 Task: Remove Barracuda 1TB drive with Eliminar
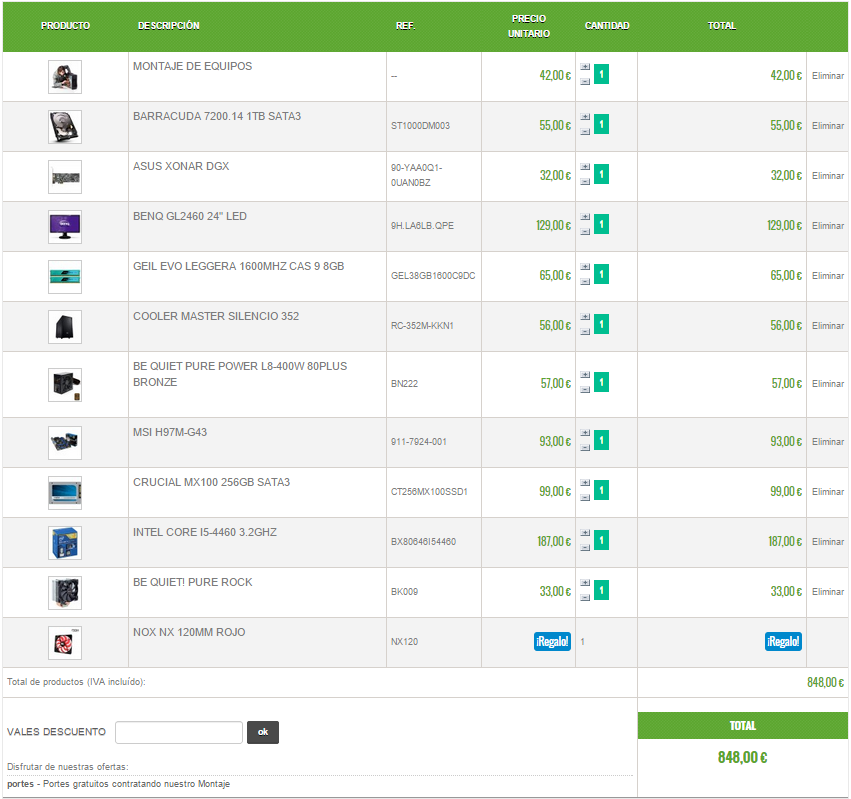tap(828, 126)
